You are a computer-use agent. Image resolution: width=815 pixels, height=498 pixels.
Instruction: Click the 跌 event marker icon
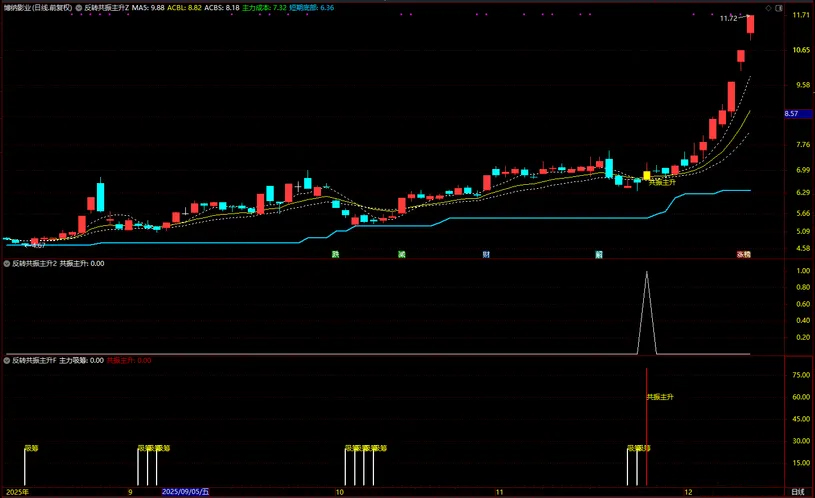pyautogui.click(x=337, y=254)
